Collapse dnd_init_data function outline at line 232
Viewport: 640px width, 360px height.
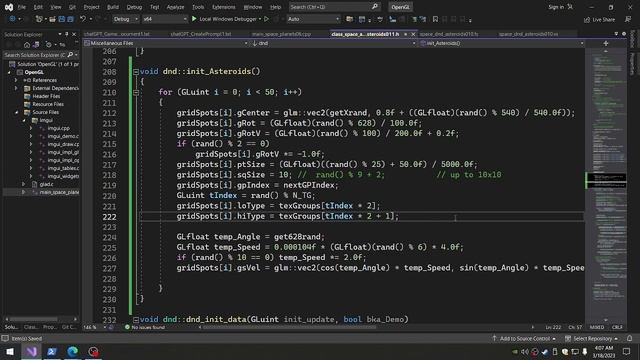point(136,320)
